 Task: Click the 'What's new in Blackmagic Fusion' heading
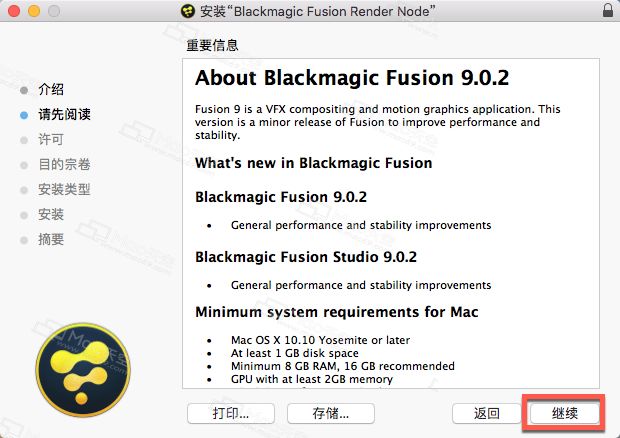coord(314,163)
